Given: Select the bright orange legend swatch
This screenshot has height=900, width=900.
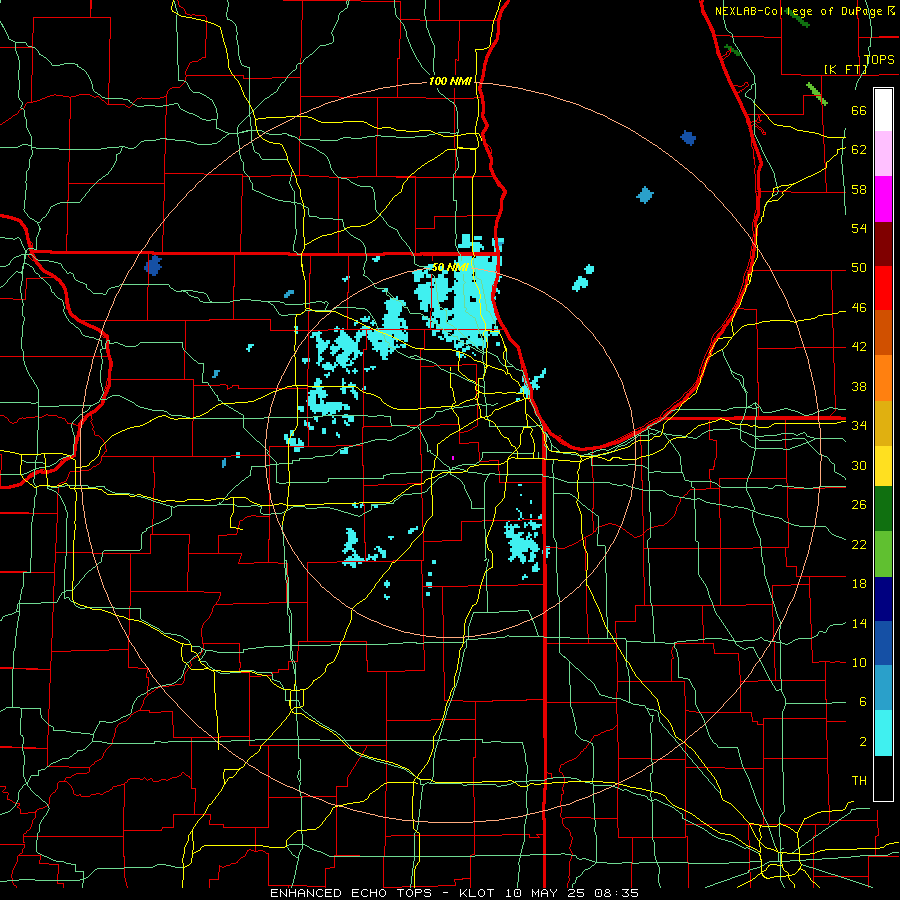Looking at the screenshot, I should tap(883, 377).
